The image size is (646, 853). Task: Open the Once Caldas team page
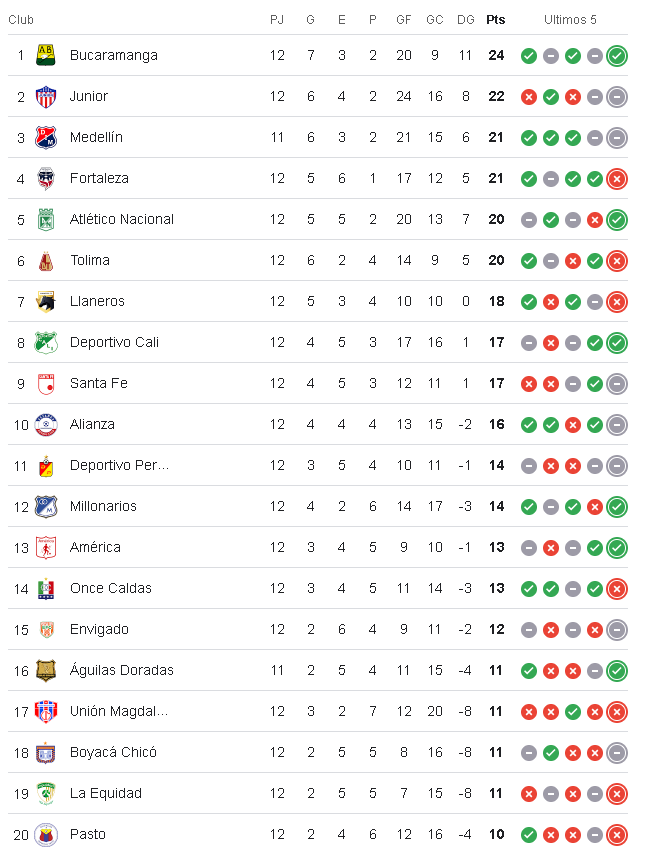pos(110,588)
